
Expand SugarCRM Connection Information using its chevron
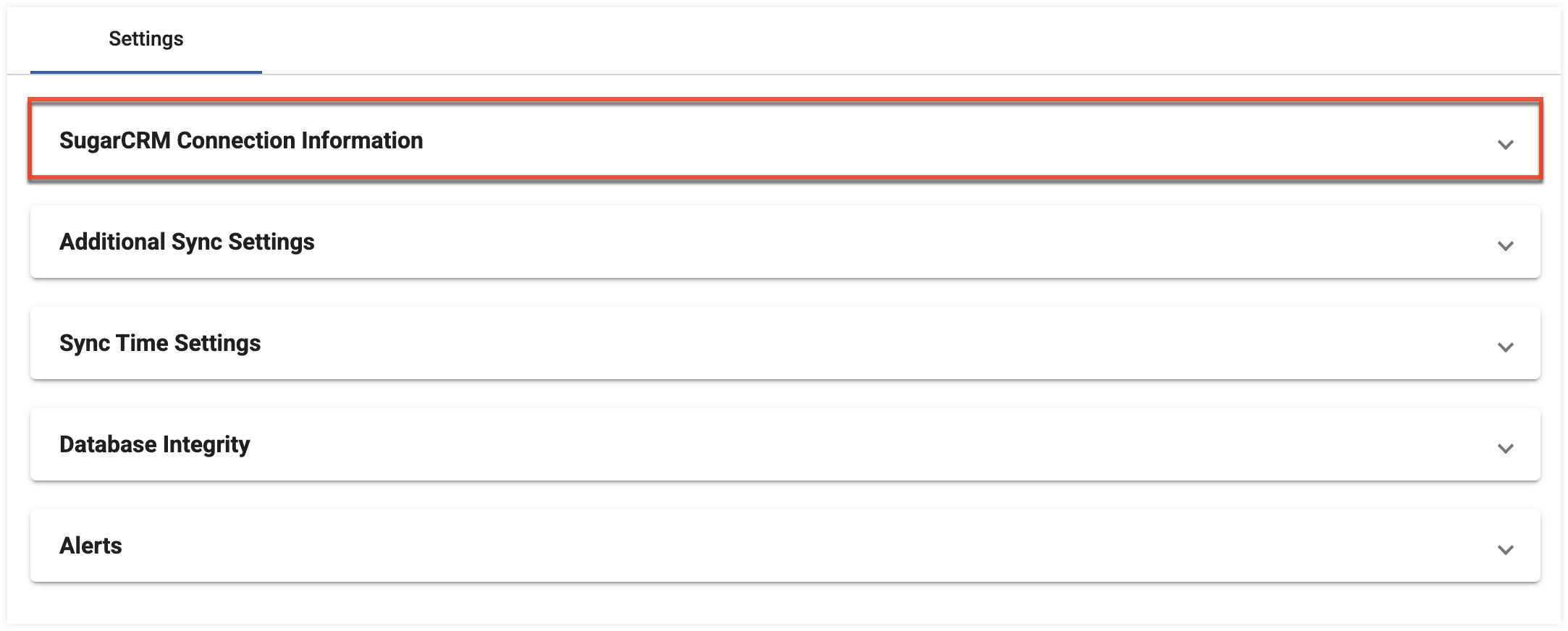1506,144
